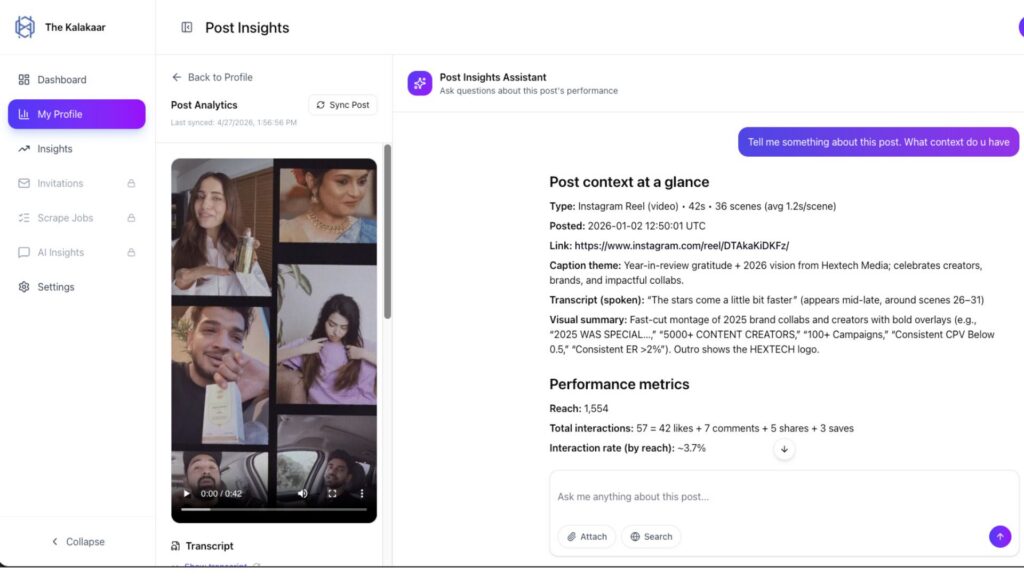Toggle web Search for the assistant
The image size is (1024, 576).
[x=651, y=537]
